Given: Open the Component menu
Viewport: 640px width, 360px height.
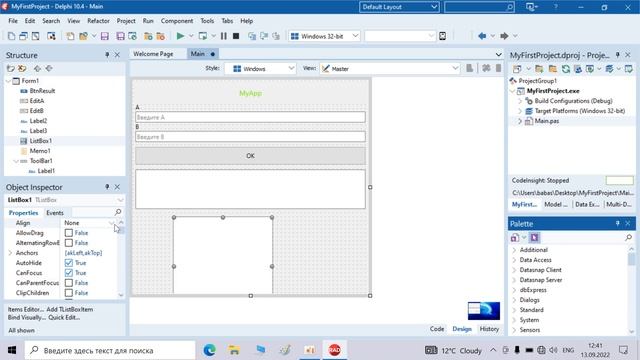Looking at the screenshot, I should [x=177, y=21].
